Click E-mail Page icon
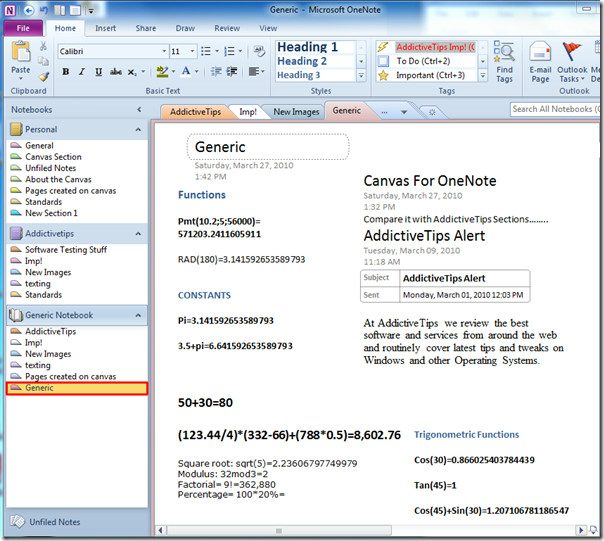 (x=540, y=62)
